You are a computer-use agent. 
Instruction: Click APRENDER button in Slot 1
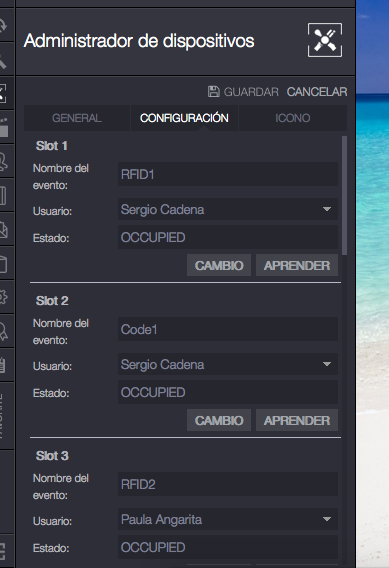coord(297,265)
